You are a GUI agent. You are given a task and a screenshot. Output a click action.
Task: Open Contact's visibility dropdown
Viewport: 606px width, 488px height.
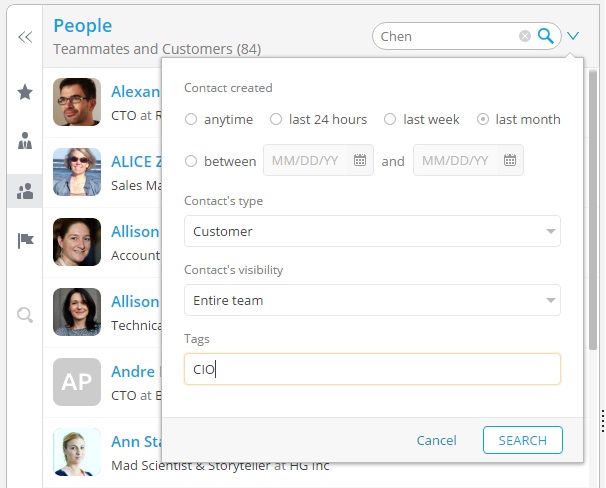[372, 299]
